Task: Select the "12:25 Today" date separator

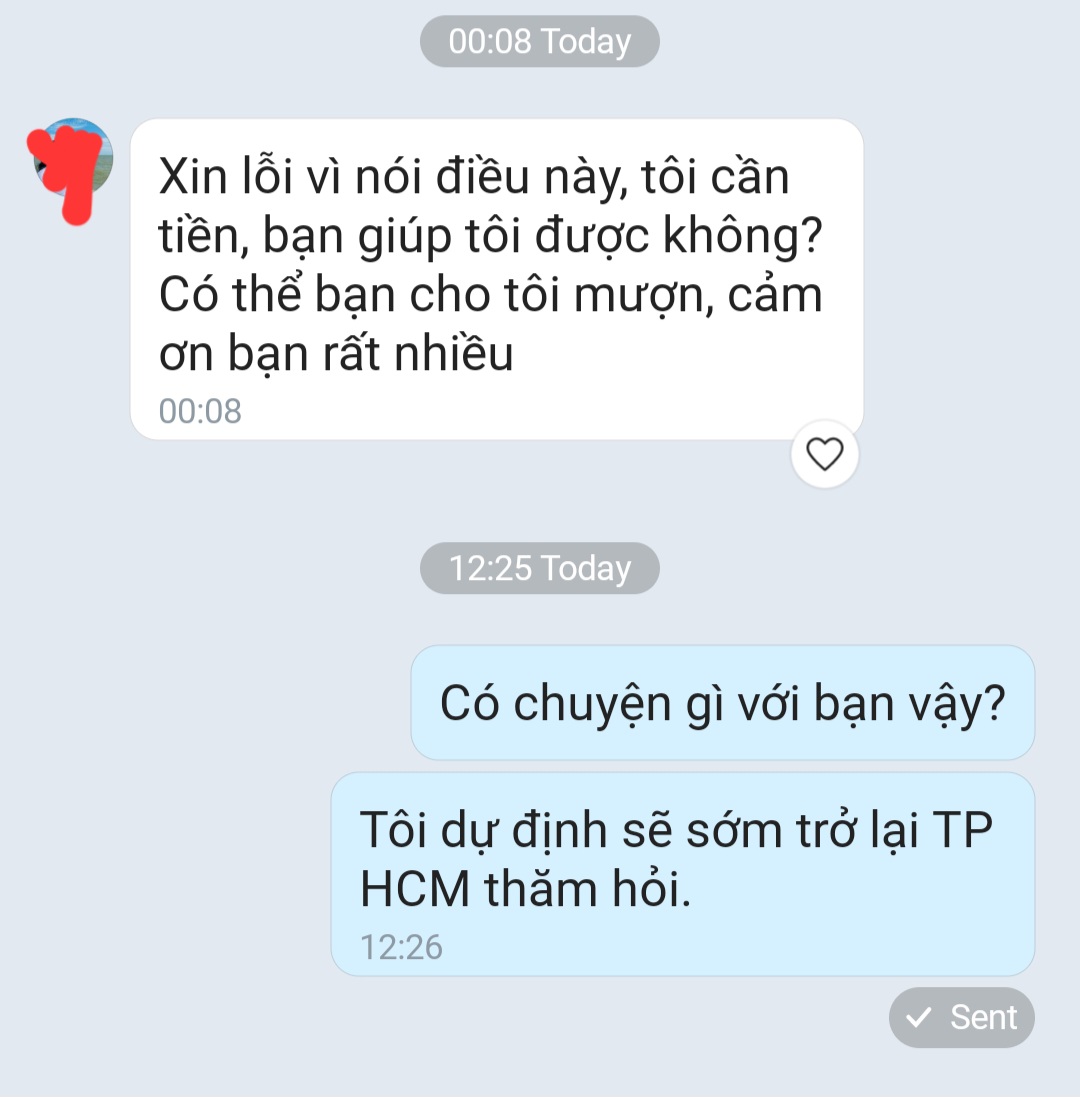Action: click(x=539, y=568)
